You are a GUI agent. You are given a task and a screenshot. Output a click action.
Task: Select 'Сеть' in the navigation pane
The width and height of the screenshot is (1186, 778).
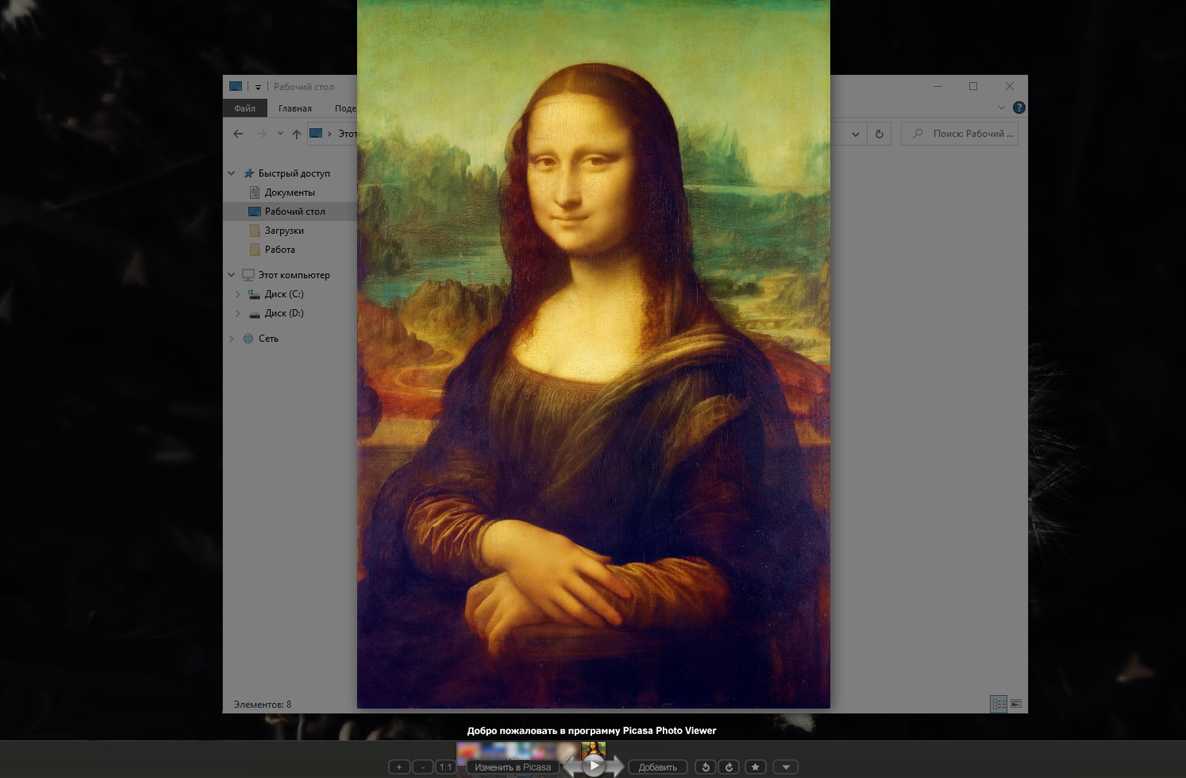tap(269, 338)
